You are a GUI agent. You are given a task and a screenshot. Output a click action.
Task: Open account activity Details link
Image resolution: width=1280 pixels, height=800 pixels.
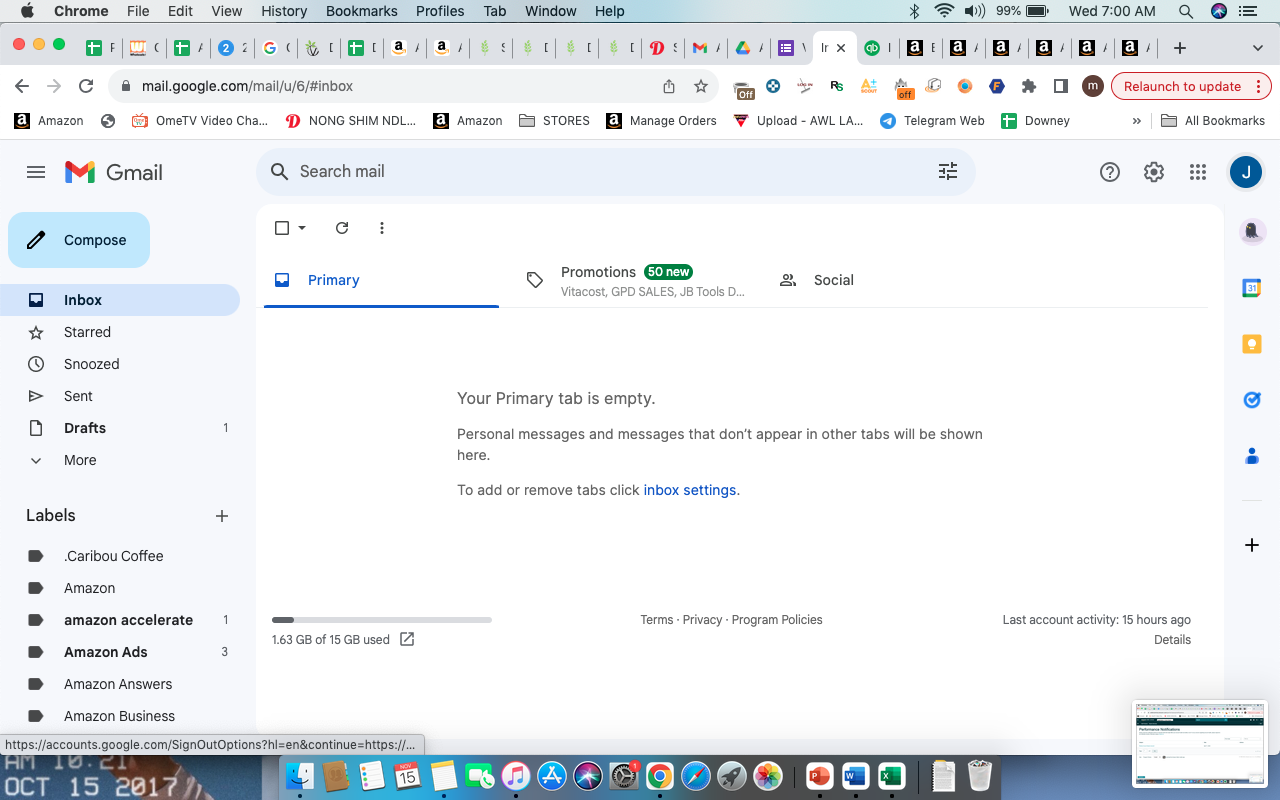click(1172, 640)
